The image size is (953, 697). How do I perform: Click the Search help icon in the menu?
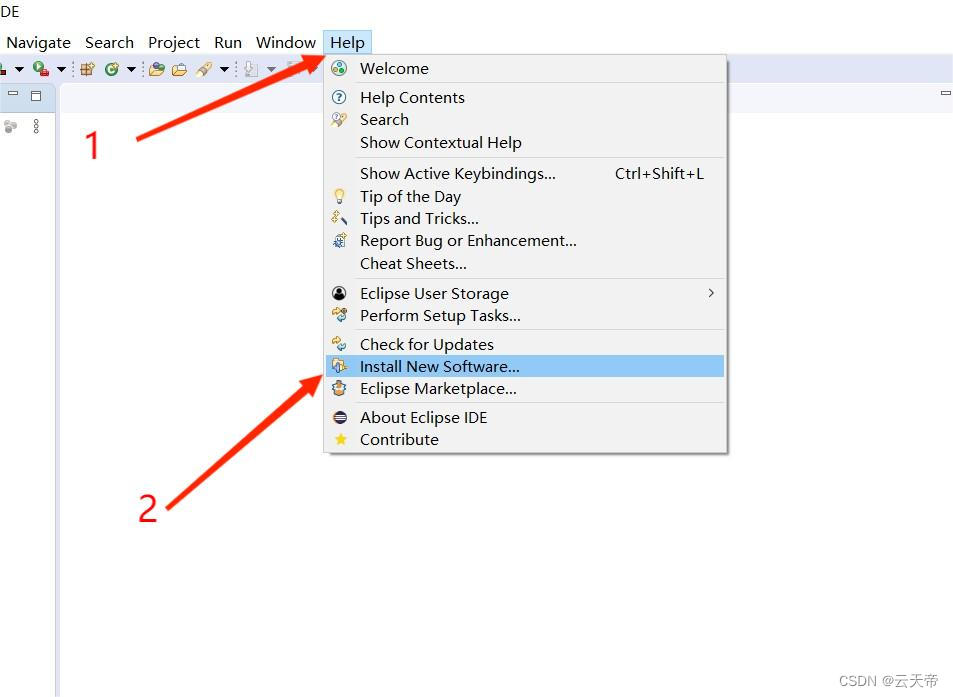[x=339, y=119]
